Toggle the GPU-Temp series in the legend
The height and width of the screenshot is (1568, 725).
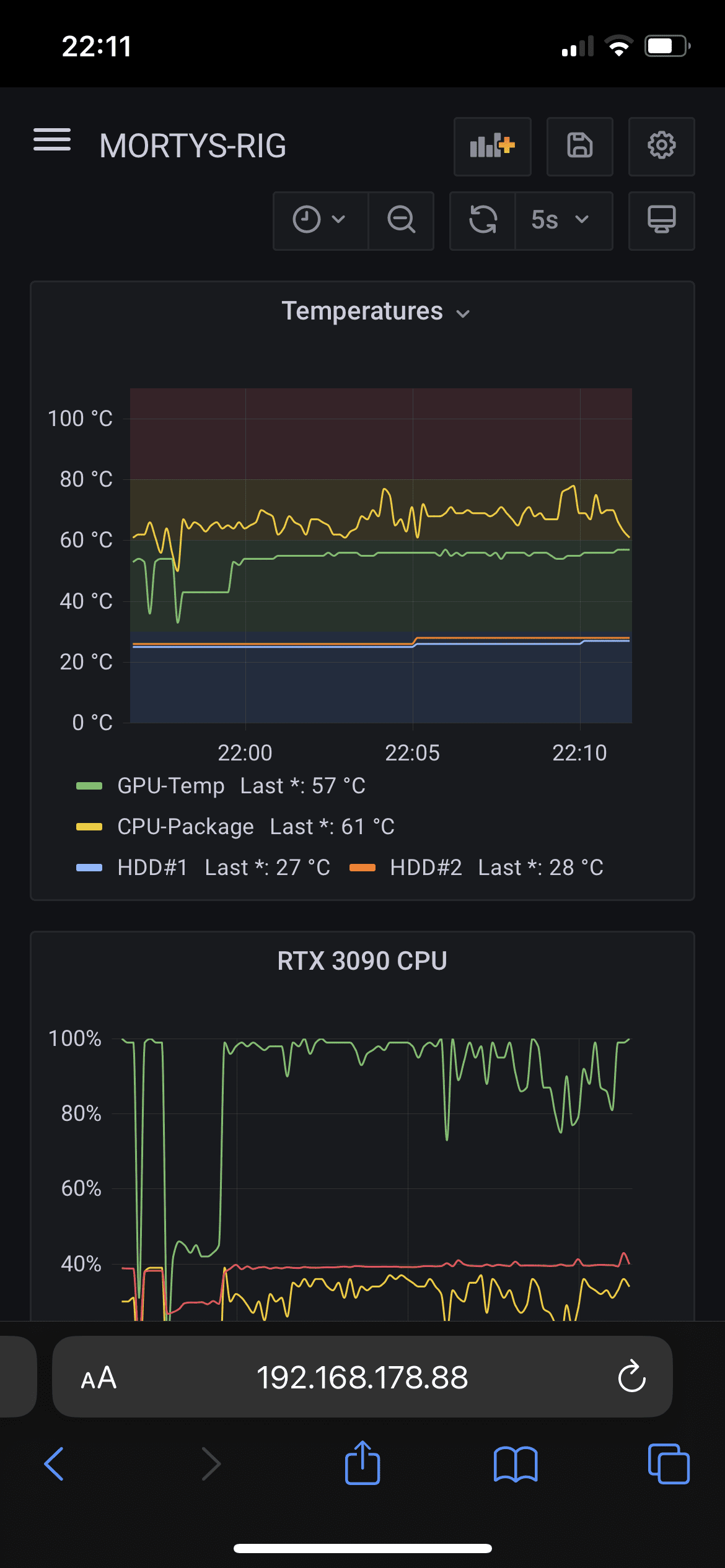click(x=171, y=786)
